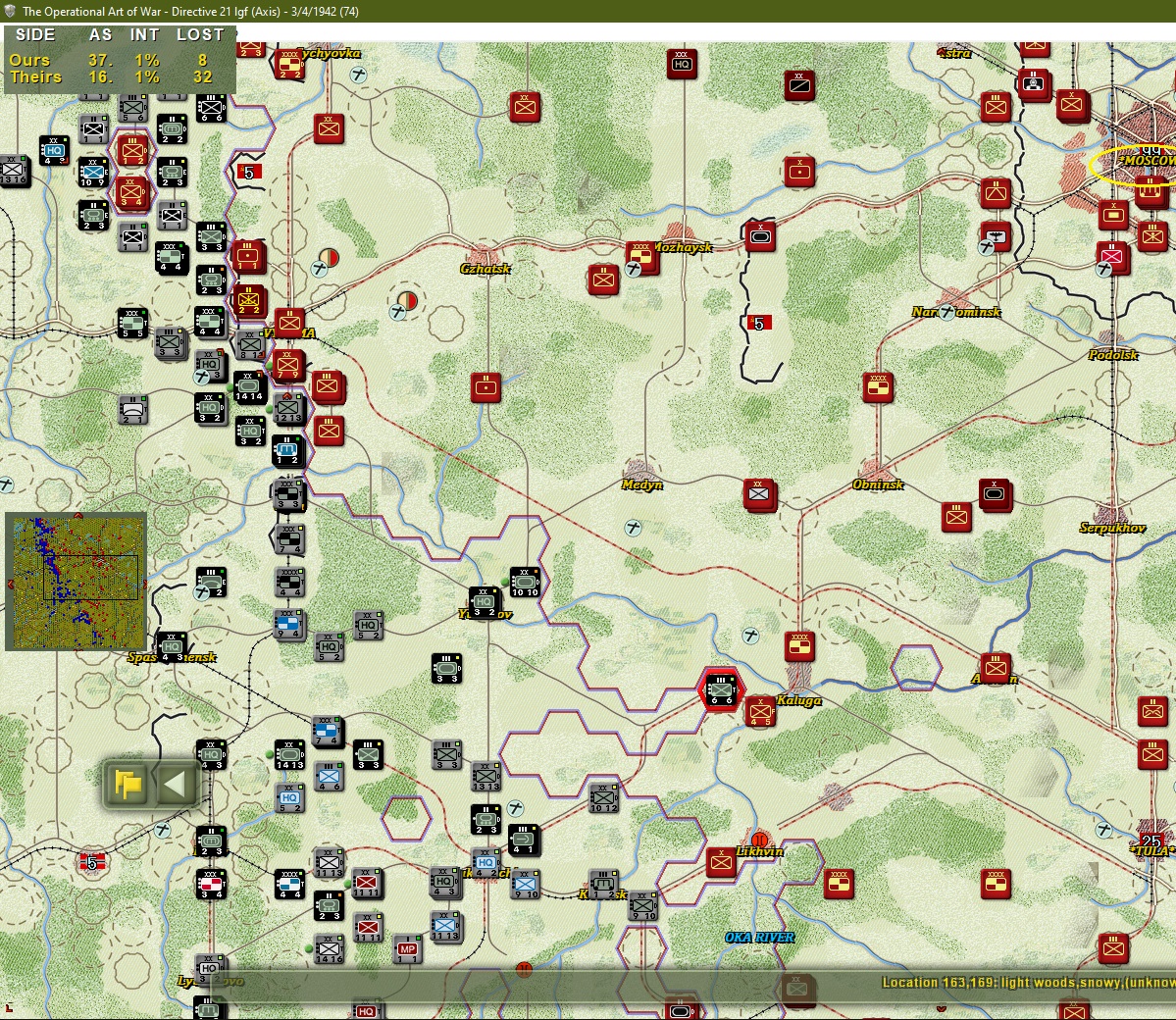Select the Soviet 7-9 division near Vyazma
The height and width of the screenshot is (1020, 1176).
288,365
